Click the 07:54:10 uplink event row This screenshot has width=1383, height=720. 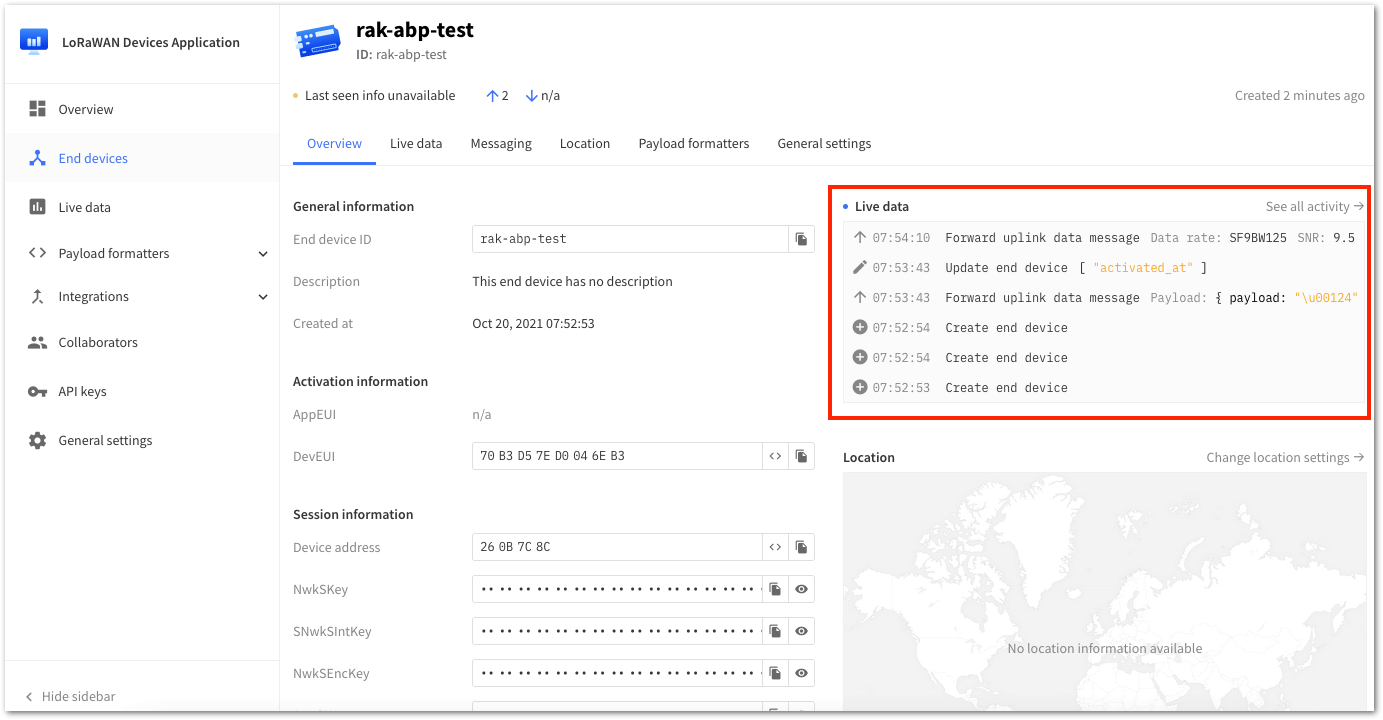pyautogui.click(x=1105, y=238)
